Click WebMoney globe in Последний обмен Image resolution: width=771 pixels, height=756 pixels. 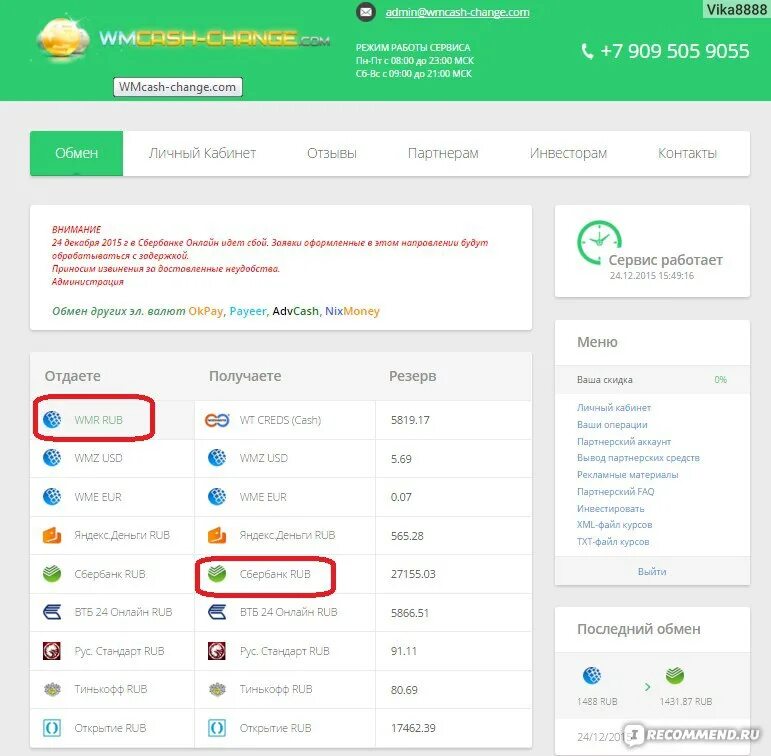coord(592,675)
